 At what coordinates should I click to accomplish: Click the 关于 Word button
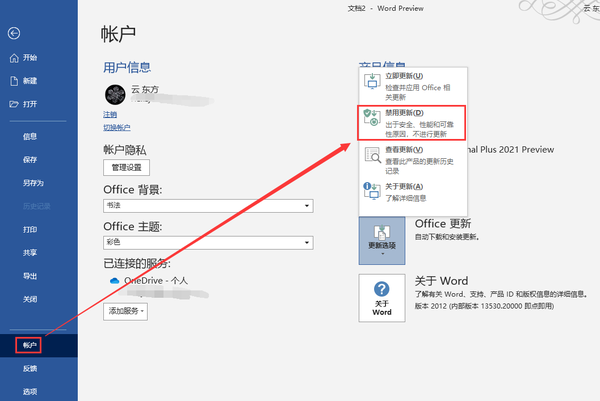coord(382,298)
